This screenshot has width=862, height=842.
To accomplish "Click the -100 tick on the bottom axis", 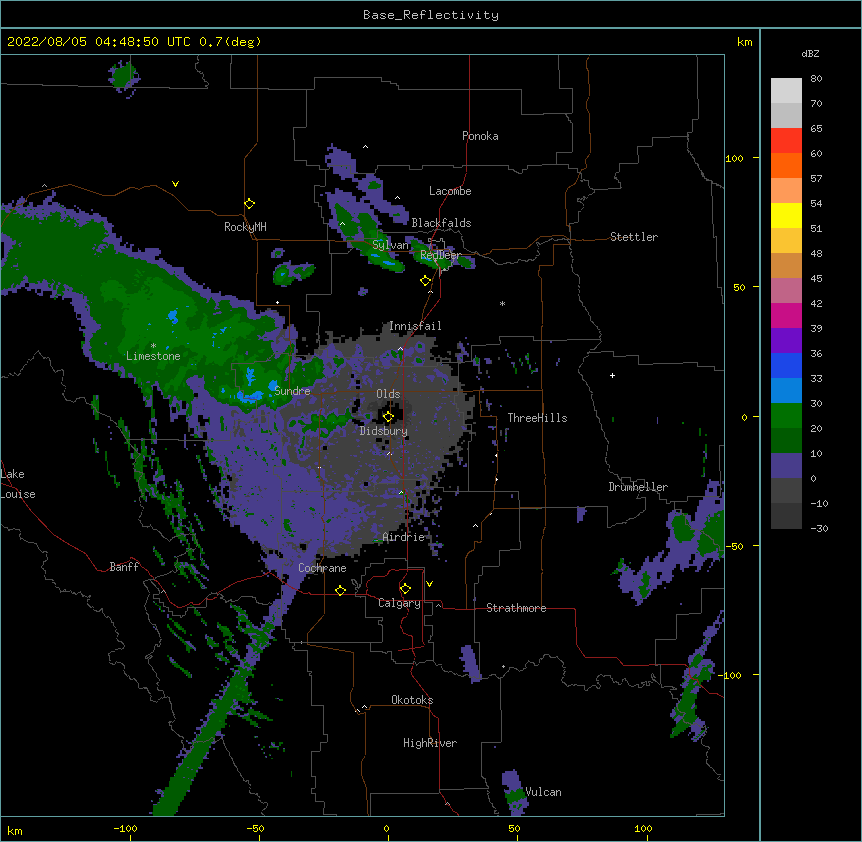I will [x=125, y=828].
